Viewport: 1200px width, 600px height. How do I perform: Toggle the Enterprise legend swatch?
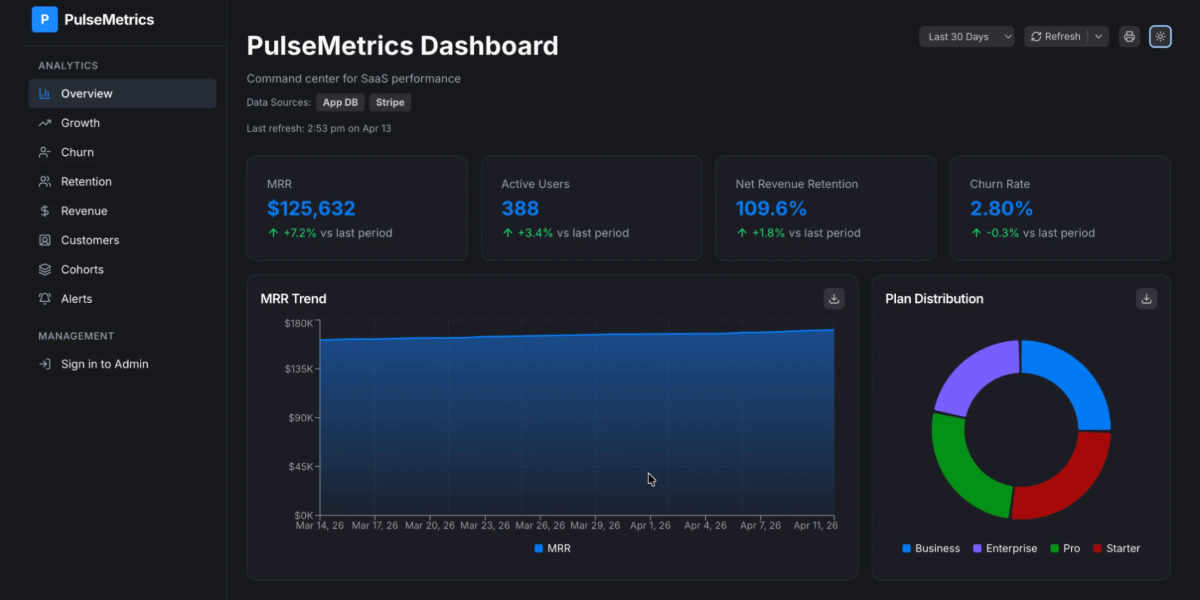pos(977,548)
